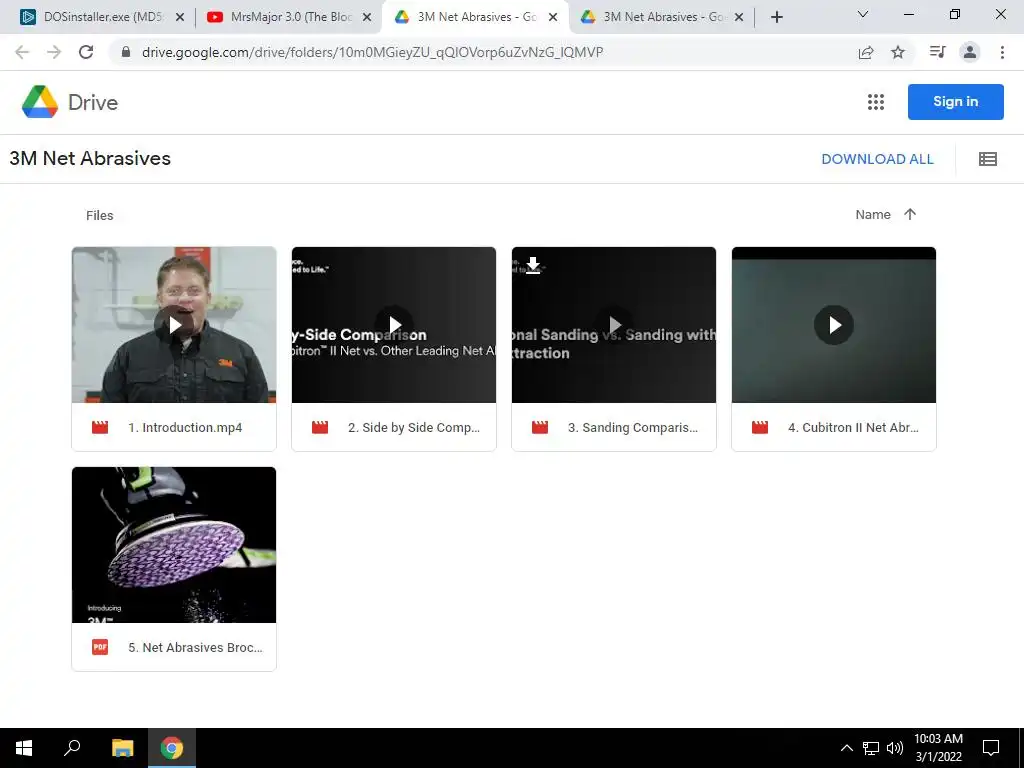Open the taskbar clock and date
Viewport: 1024px width, 768px height.
tap(938, 748)
